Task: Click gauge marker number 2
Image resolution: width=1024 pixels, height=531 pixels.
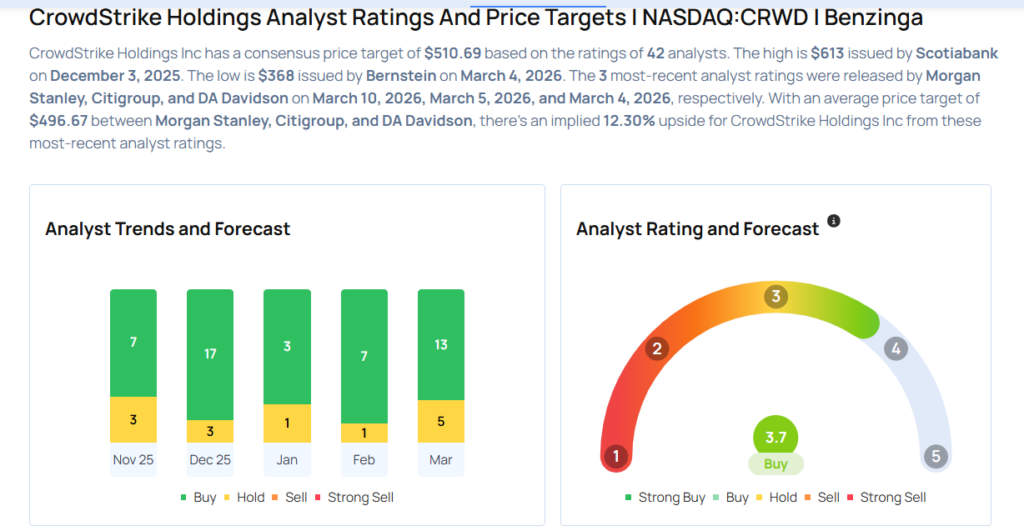Action: click(x=657, y=349)
